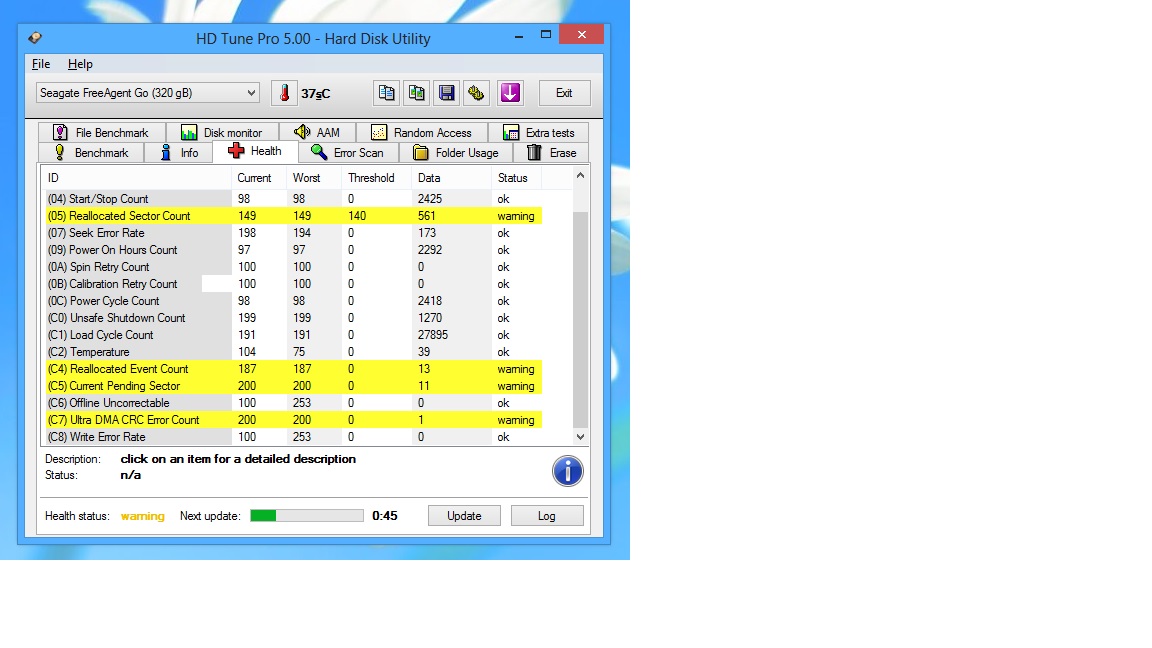Switch to the Info tab
1152x648 pixels.
(179, 153)
